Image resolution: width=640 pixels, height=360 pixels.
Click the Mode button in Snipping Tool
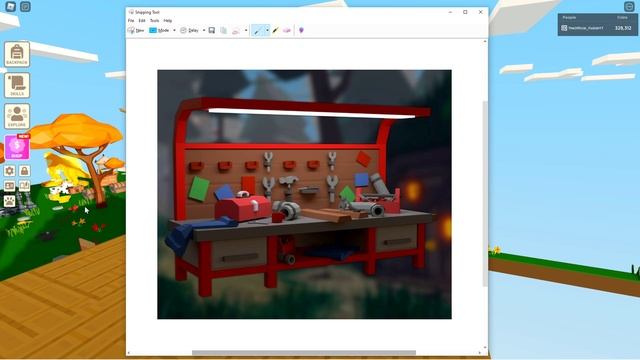tap(160, 30)
